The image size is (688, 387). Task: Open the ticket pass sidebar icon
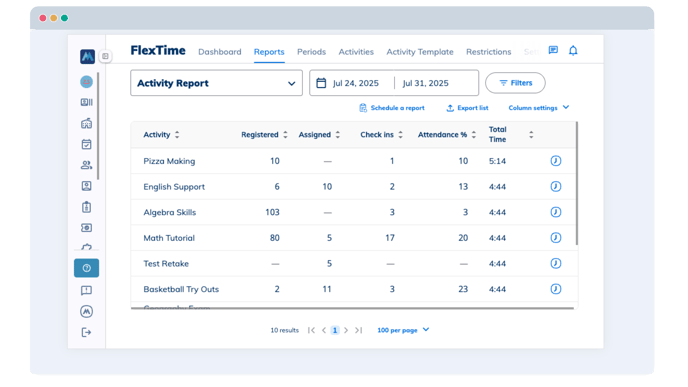point(86,228)
